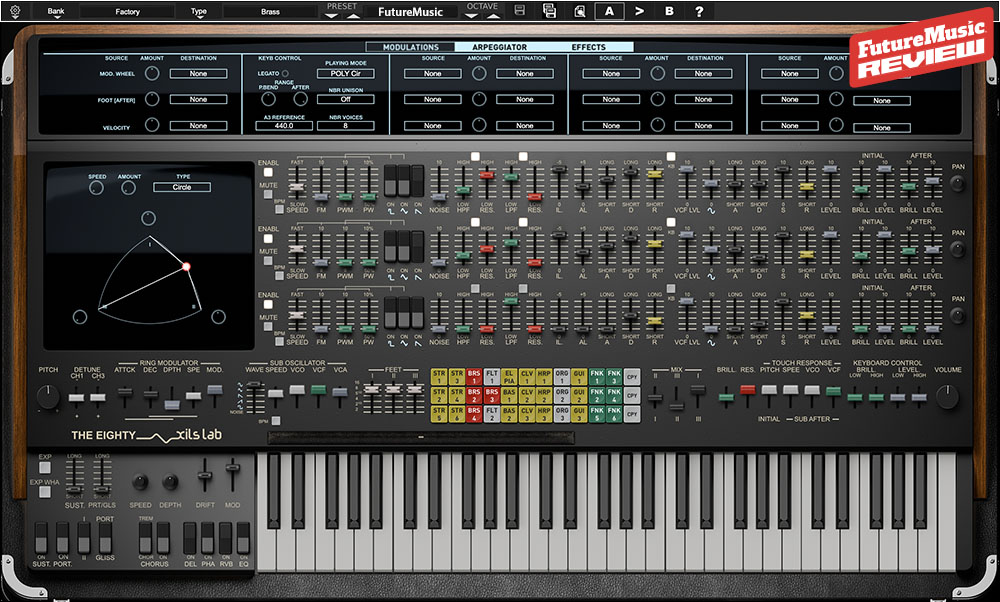Toggle the EXP WHA checkbox
The height and width of the screenshot is (602, 1000).
[45, 492]
